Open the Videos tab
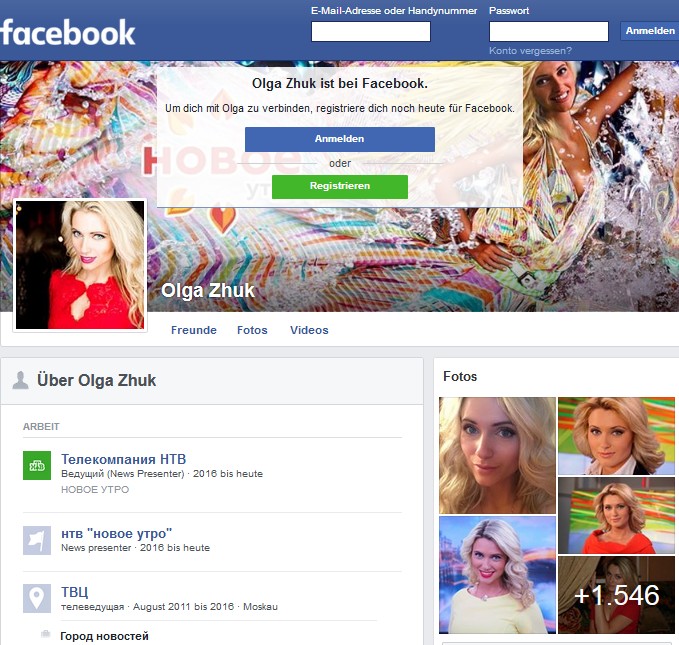 point(309,330)
